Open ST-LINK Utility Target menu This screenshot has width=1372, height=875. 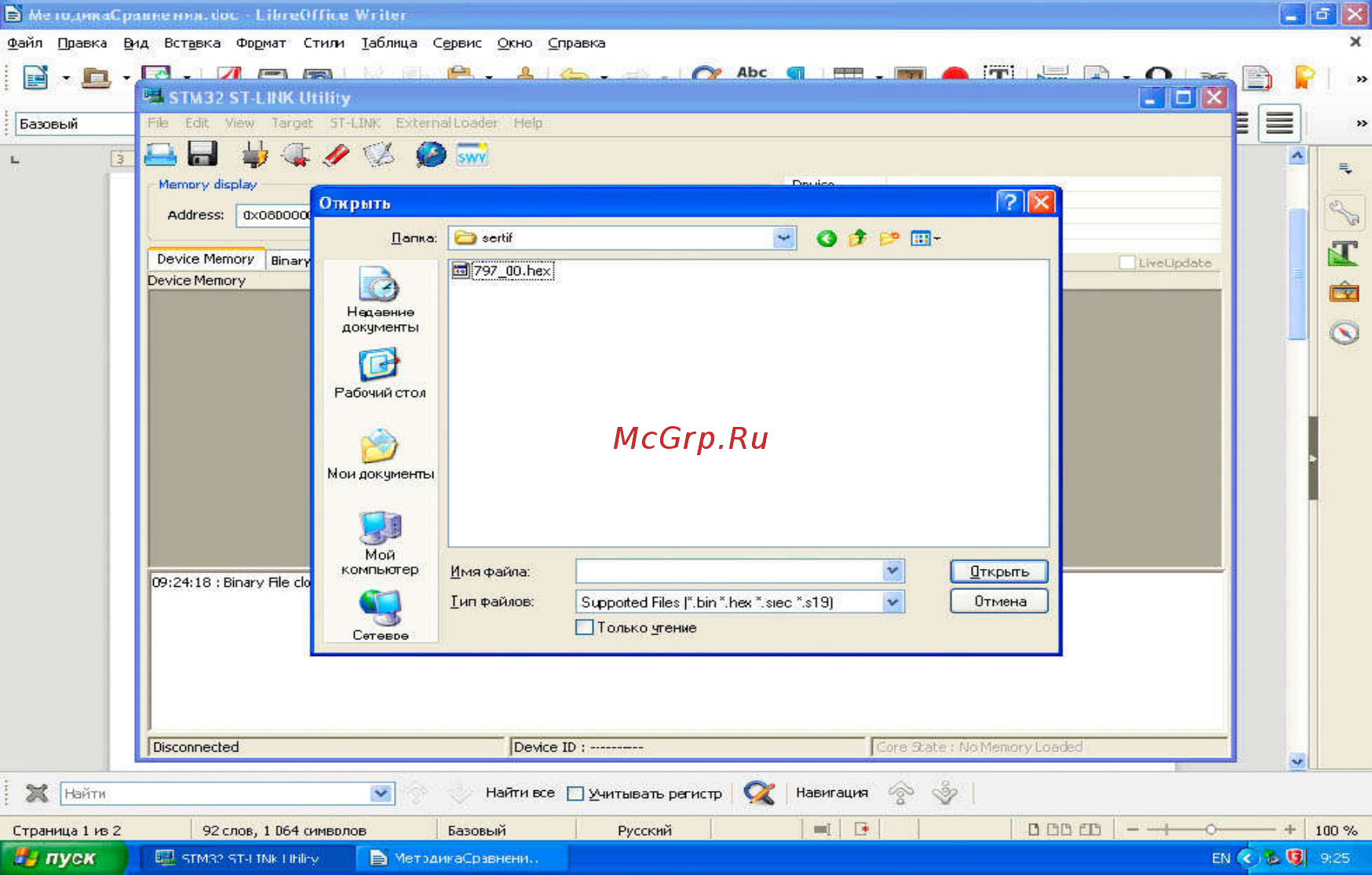(292, 123)
